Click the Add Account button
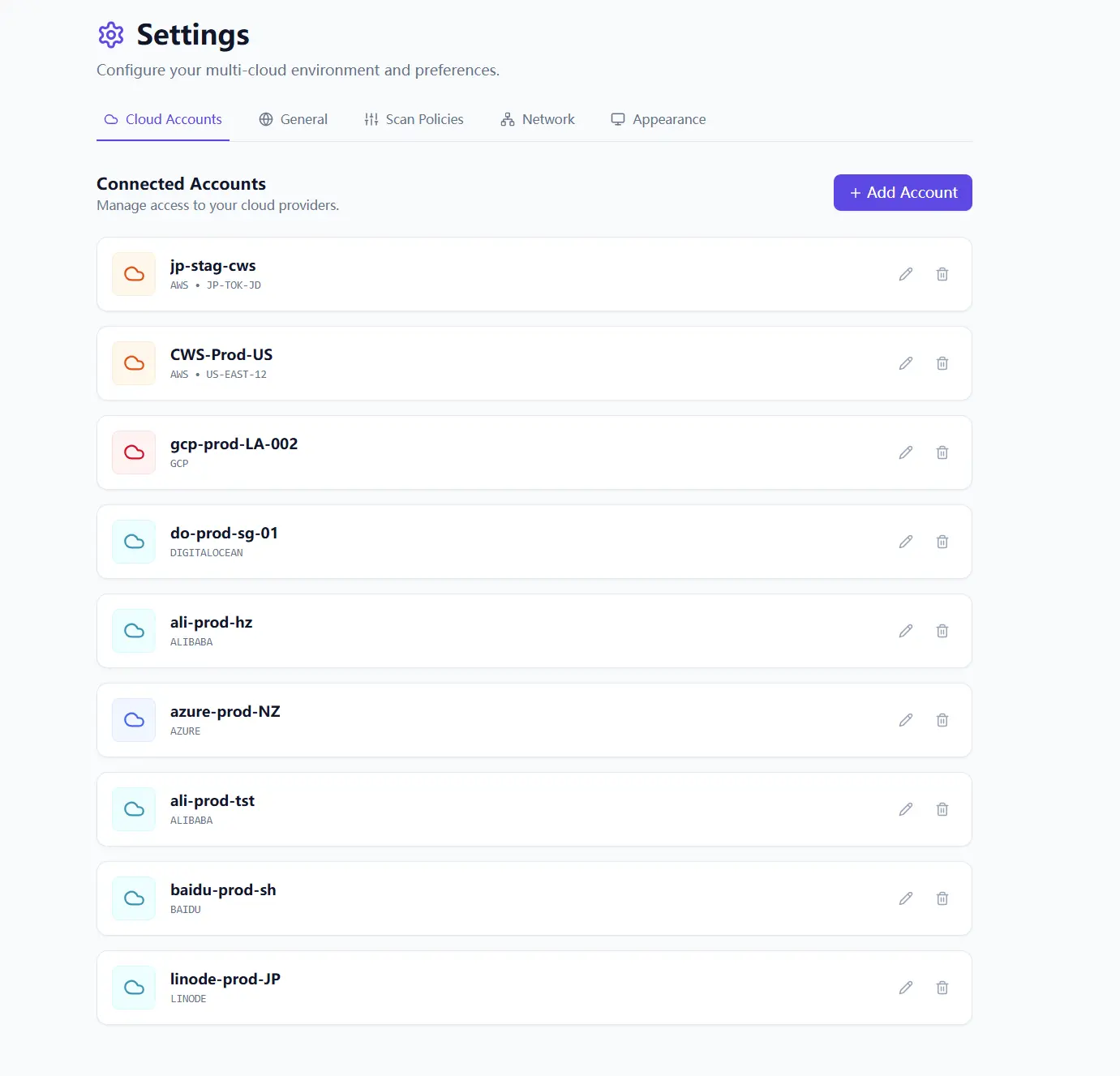Image resolution: width=1120 pixels, height=1076 pixels. click(903, 193)
